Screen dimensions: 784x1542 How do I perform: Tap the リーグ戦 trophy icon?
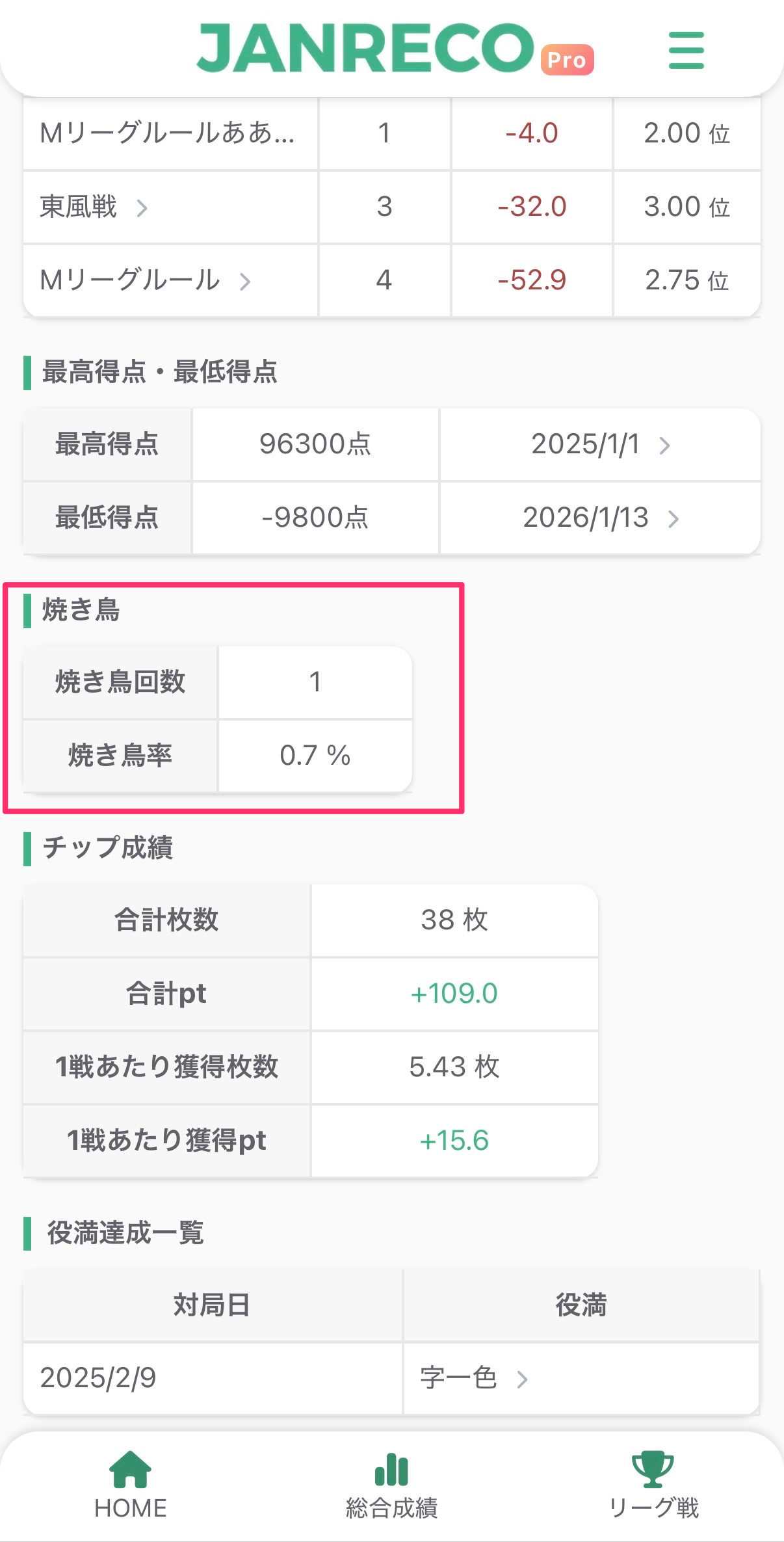[653, 1469]
